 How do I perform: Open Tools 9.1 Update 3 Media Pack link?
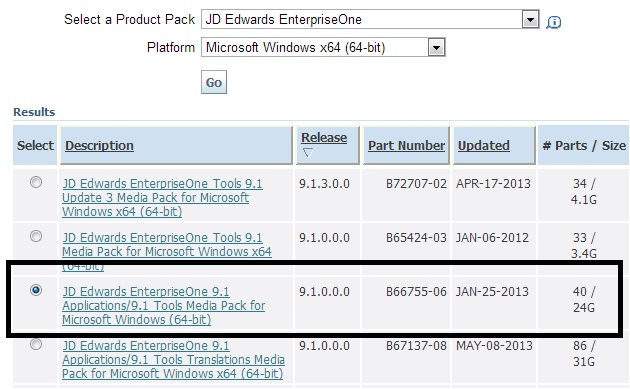pos(162,198)
